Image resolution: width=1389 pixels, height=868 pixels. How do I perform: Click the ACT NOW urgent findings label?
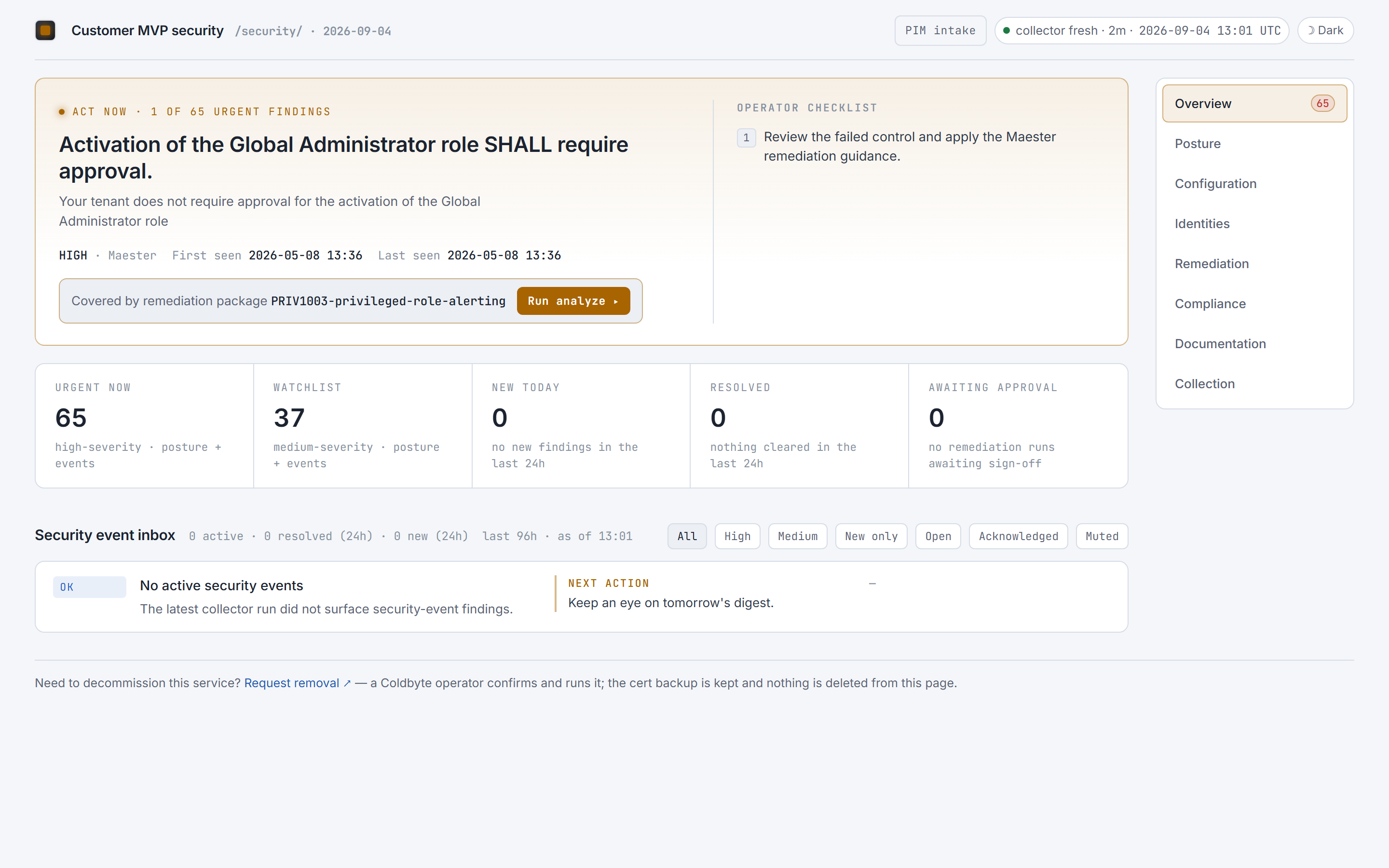[x=202, y=112]
